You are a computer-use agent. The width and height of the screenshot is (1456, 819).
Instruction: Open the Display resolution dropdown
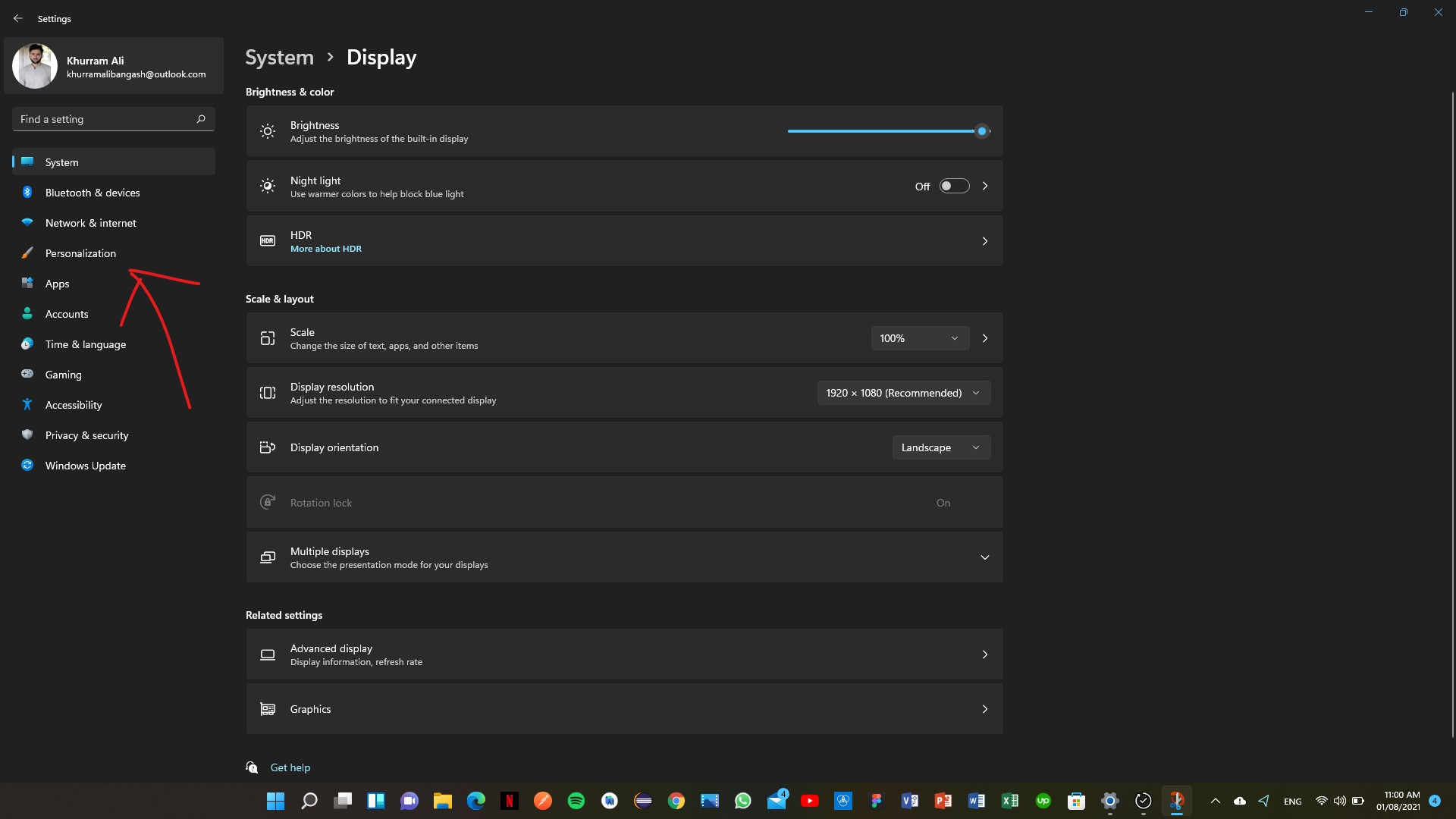click(902, 392)
